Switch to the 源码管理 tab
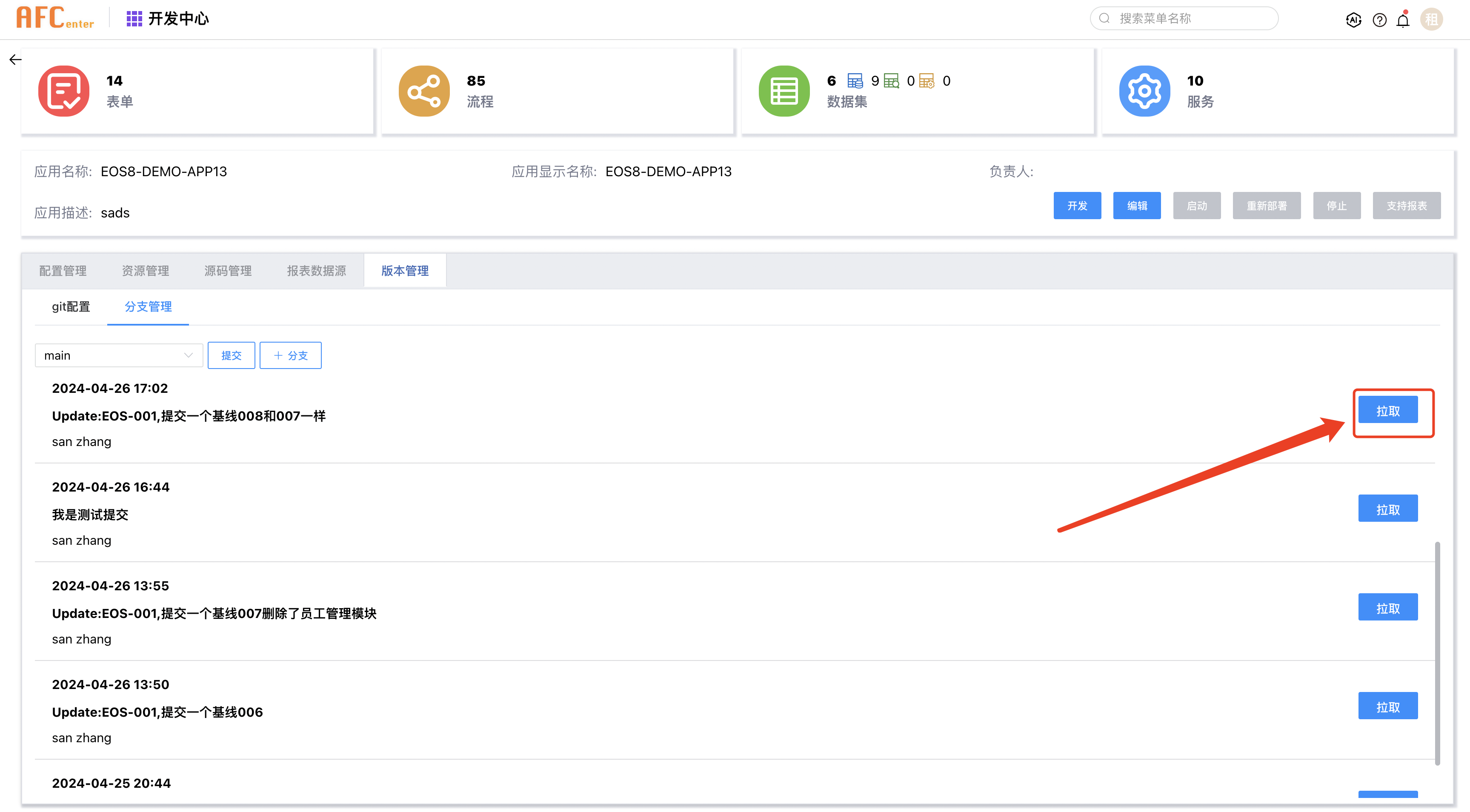1470x812 pixels. [x=228, y=271]
